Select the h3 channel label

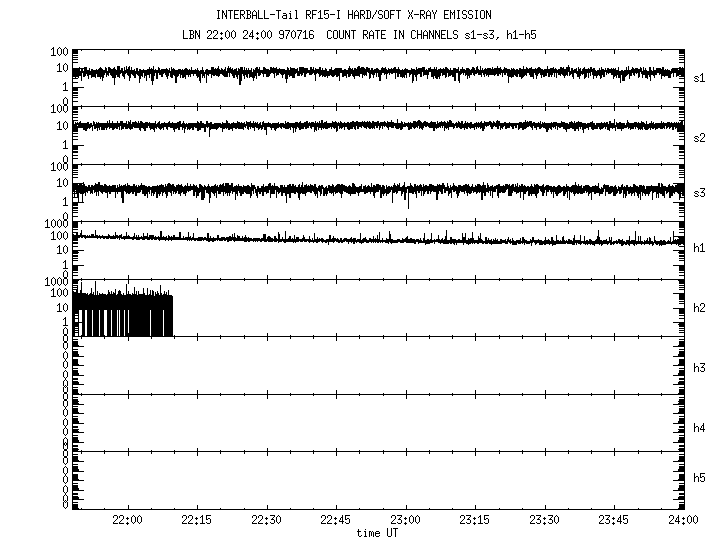[700, 367]
